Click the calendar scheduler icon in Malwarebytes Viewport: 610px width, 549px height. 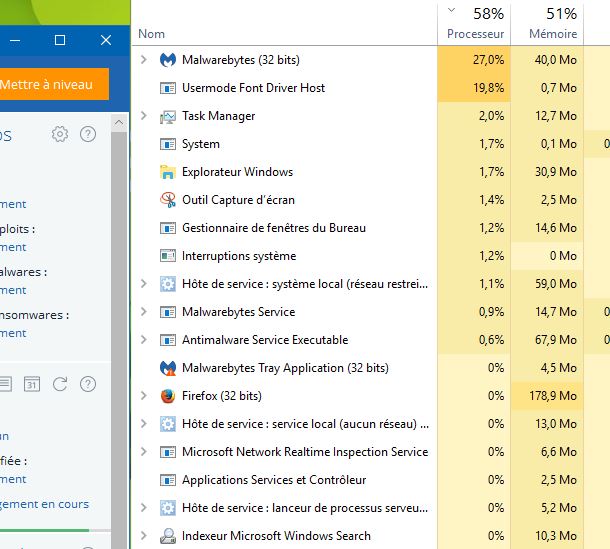[x=32, y=384]
